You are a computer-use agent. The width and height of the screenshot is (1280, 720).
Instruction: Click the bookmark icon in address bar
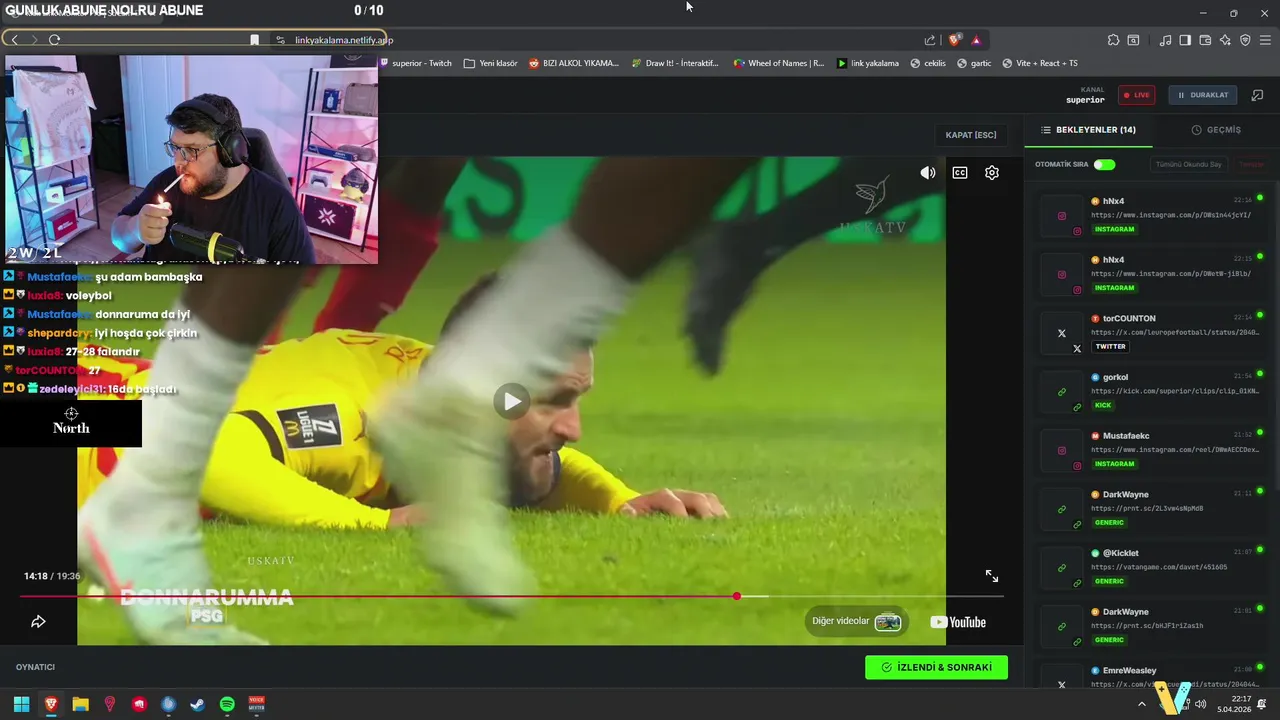tap(254, 40)
